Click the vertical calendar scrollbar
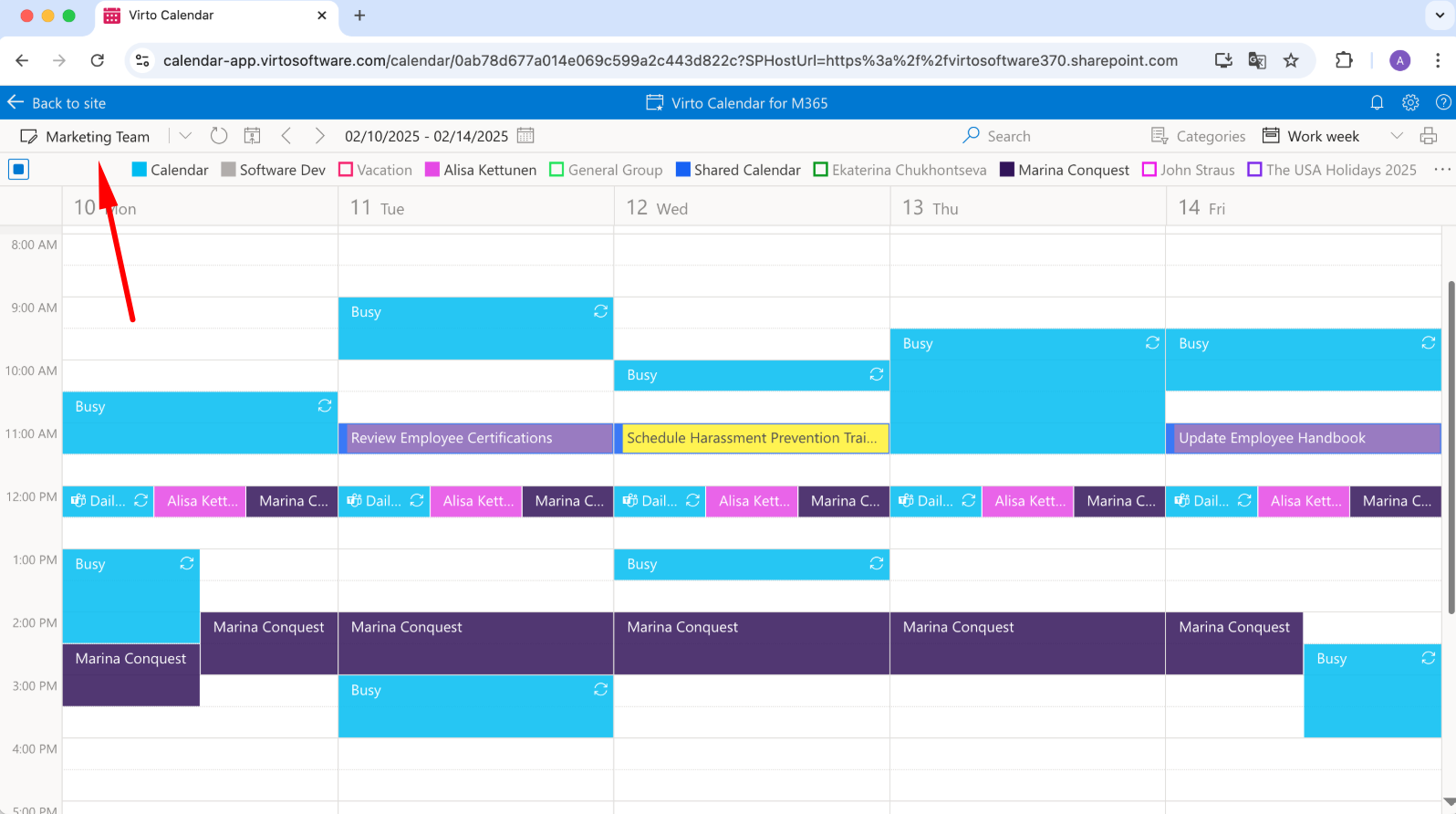1456x814 pixels. click(1451, 447)
